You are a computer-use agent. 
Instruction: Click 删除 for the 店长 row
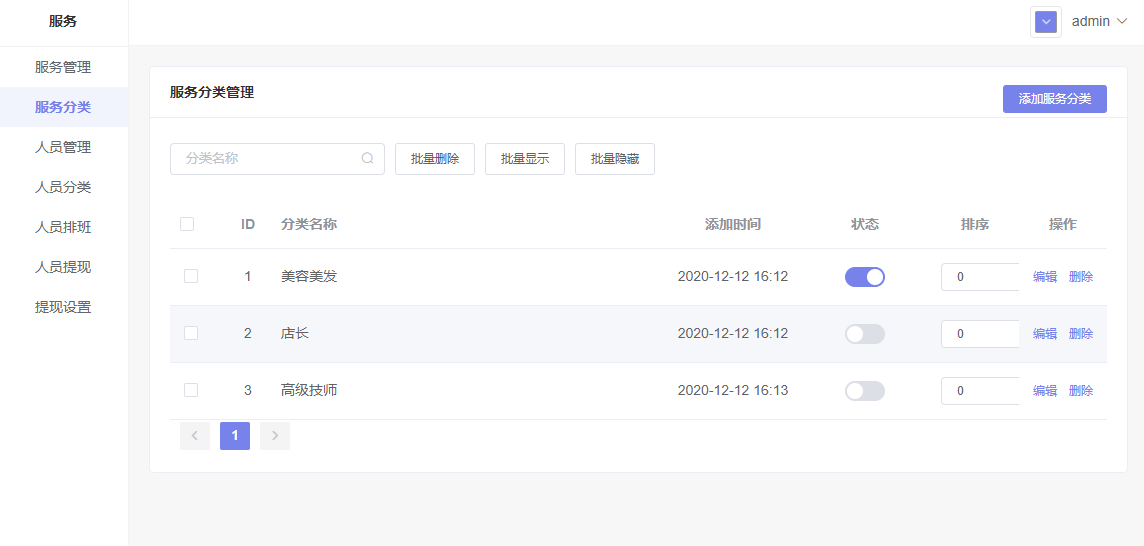tap(1081, 334)
